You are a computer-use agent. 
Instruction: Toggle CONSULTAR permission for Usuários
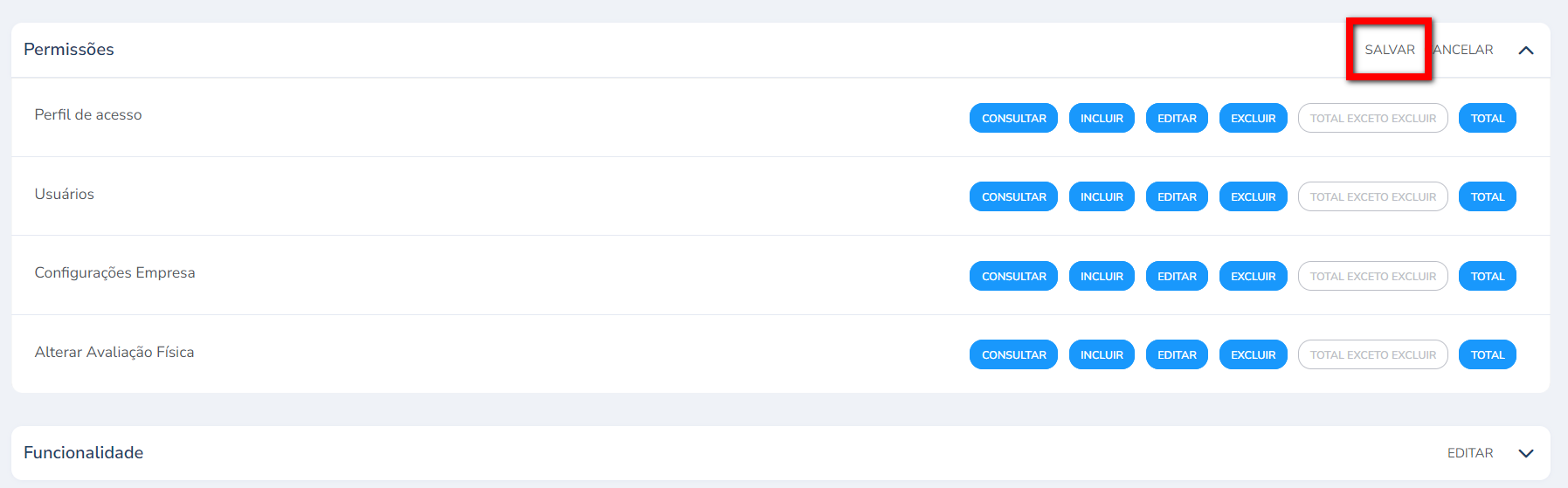pyautogui.click(x=1013, y=197)
